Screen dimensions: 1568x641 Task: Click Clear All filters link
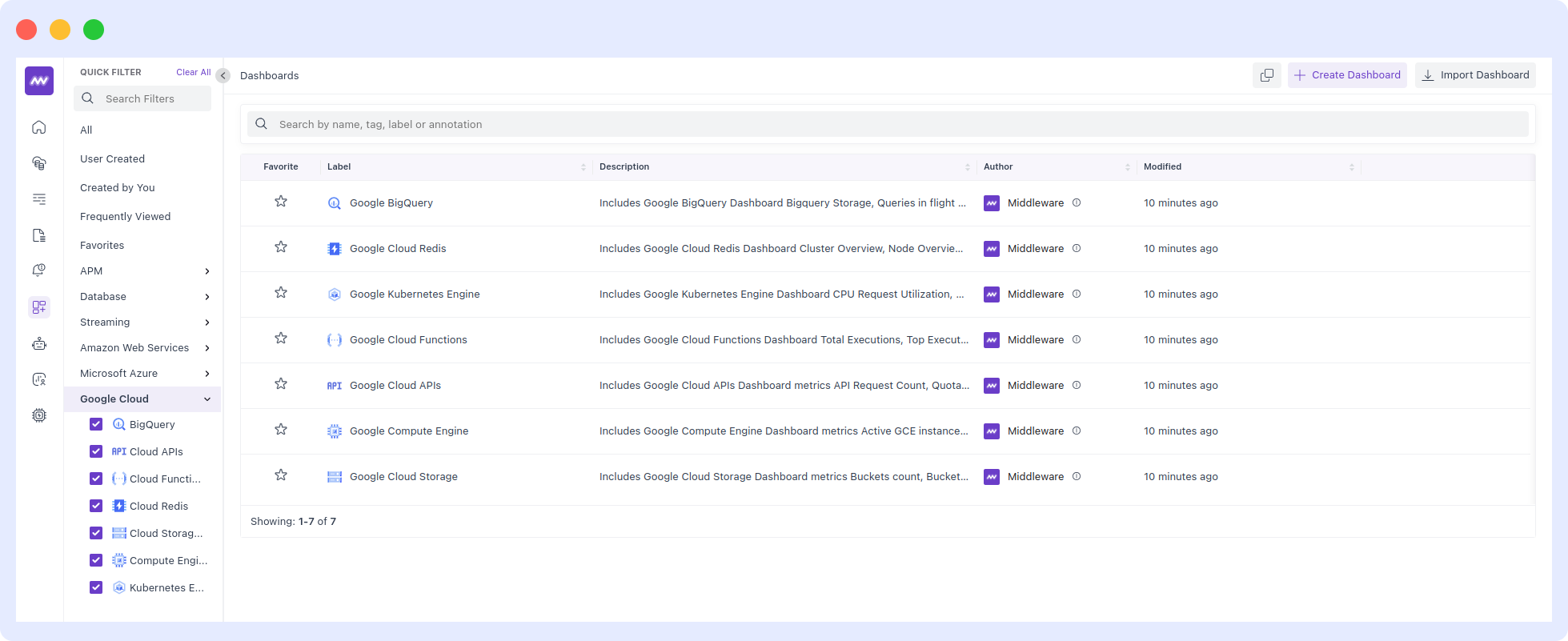(x=194, y=72)
